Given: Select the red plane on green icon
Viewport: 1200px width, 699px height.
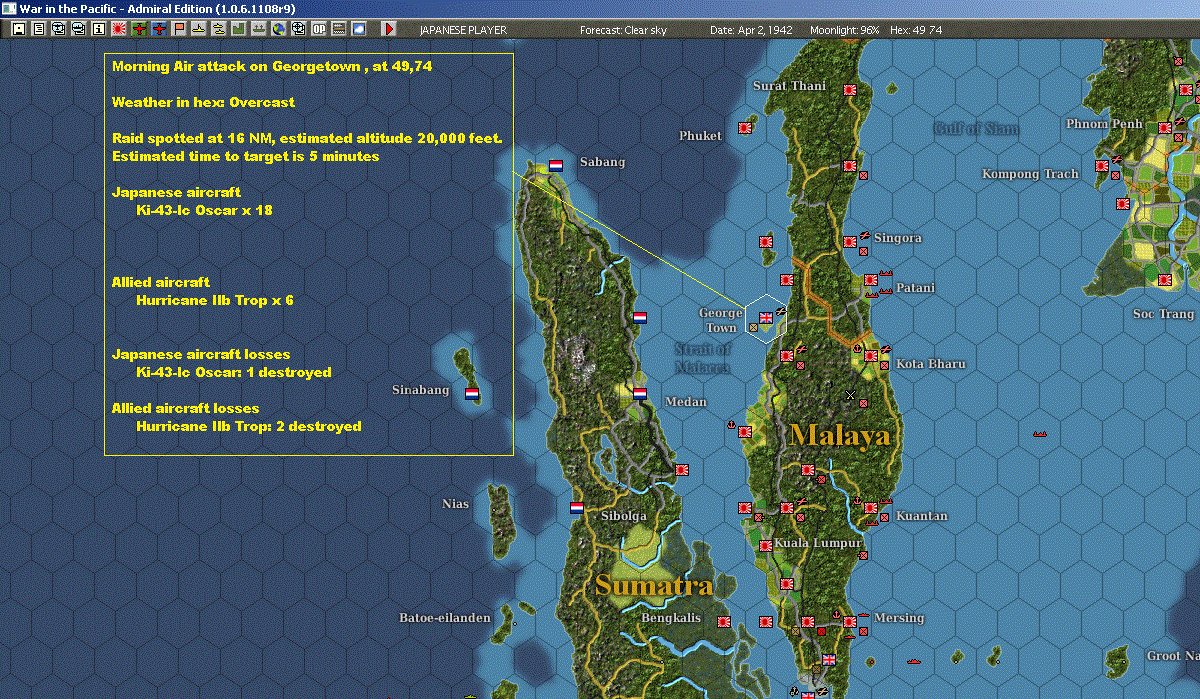Looking at the screenshot, I should pyautogui.click(x=139, y=29).
